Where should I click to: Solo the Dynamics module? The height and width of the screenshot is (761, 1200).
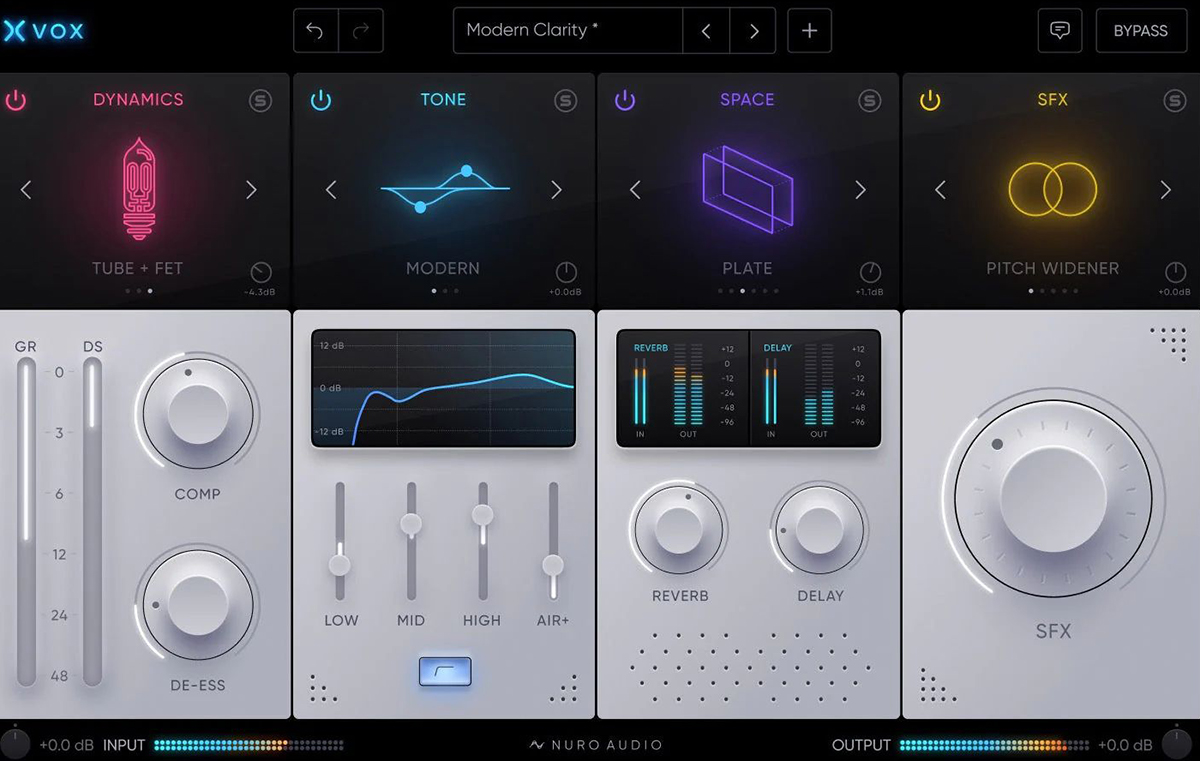tap(260, 100)
